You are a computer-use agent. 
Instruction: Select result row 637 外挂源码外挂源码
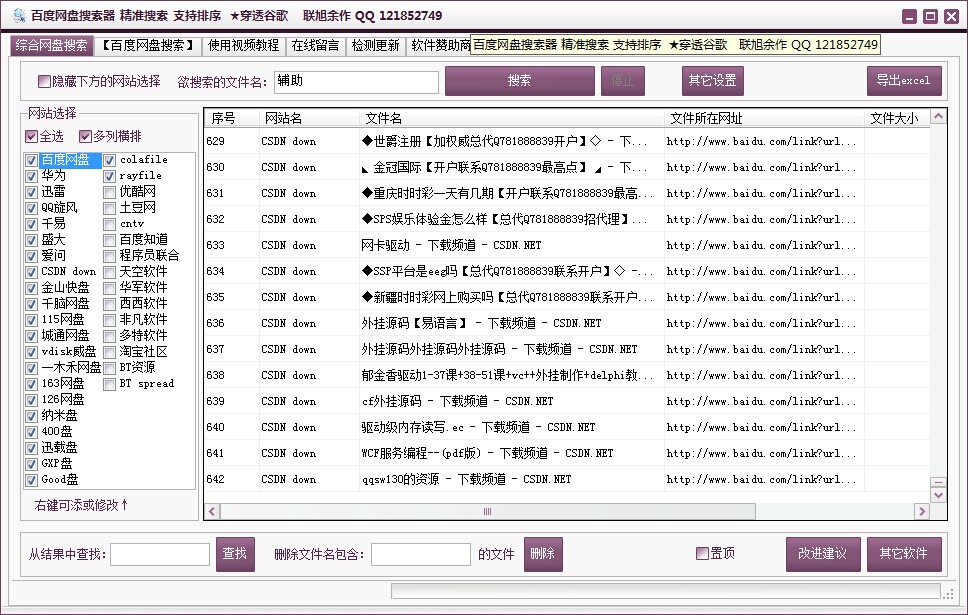tap(567, 349)
